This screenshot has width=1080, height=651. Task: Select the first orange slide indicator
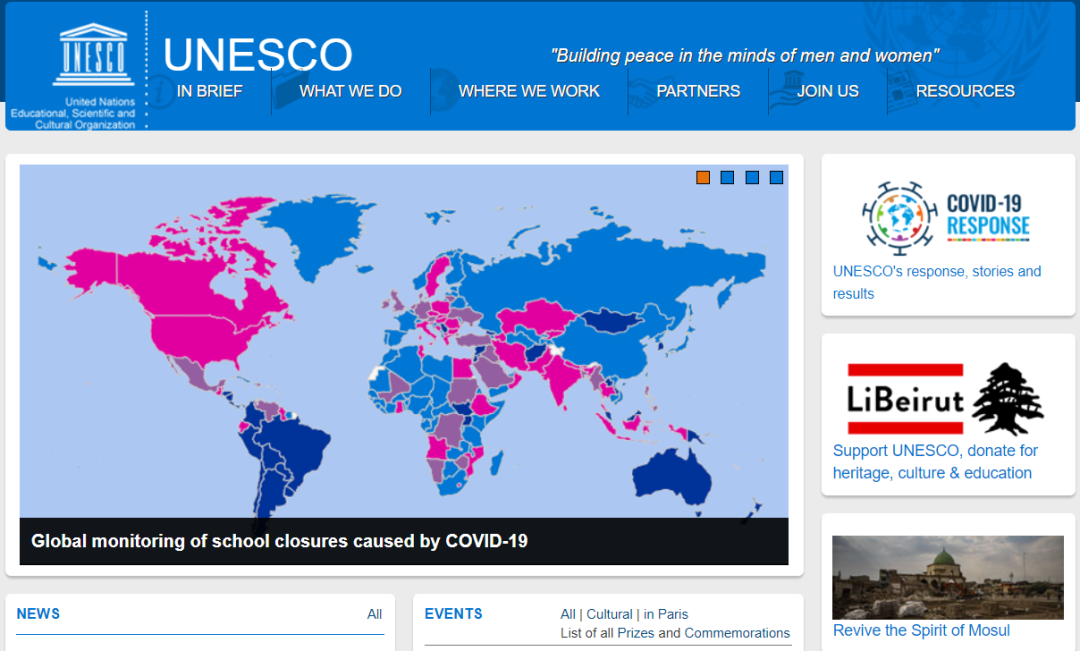[x=703, y=177]
